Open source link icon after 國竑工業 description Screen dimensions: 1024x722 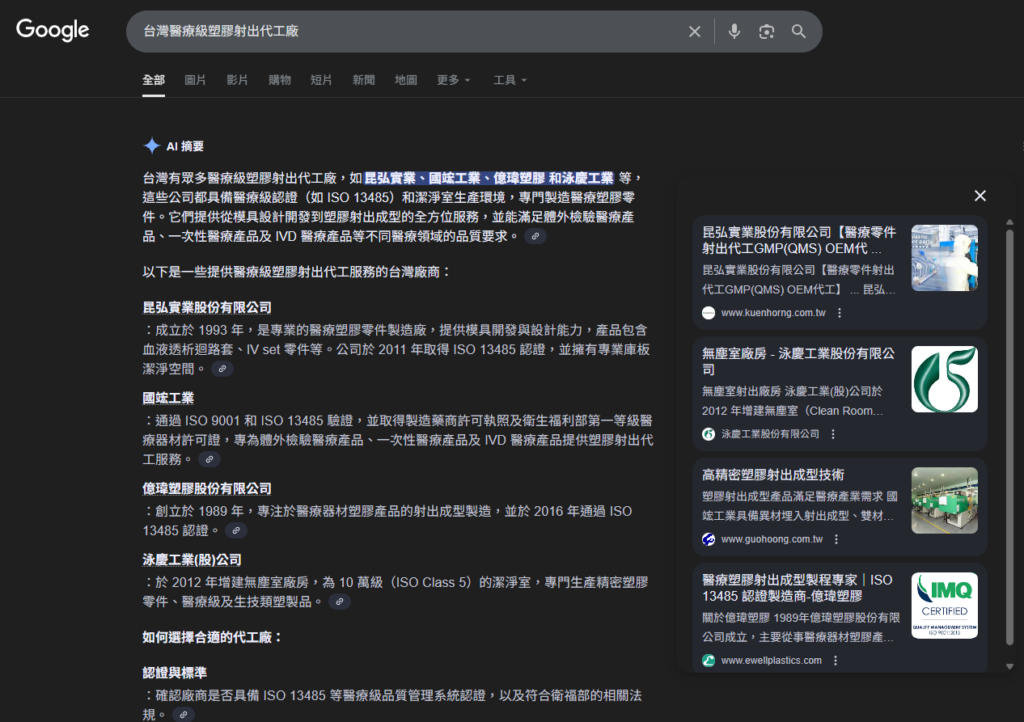(210, 460)
